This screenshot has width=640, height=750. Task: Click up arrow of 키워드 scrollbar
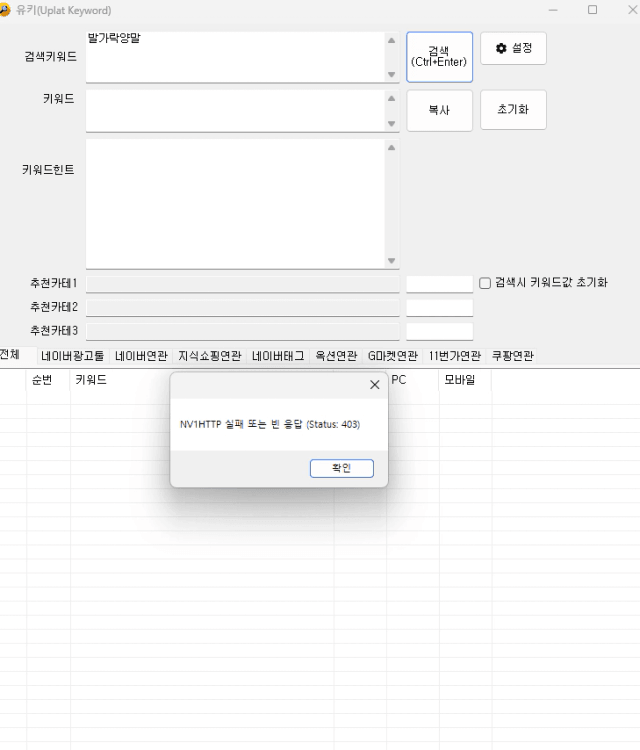(391, 98)
